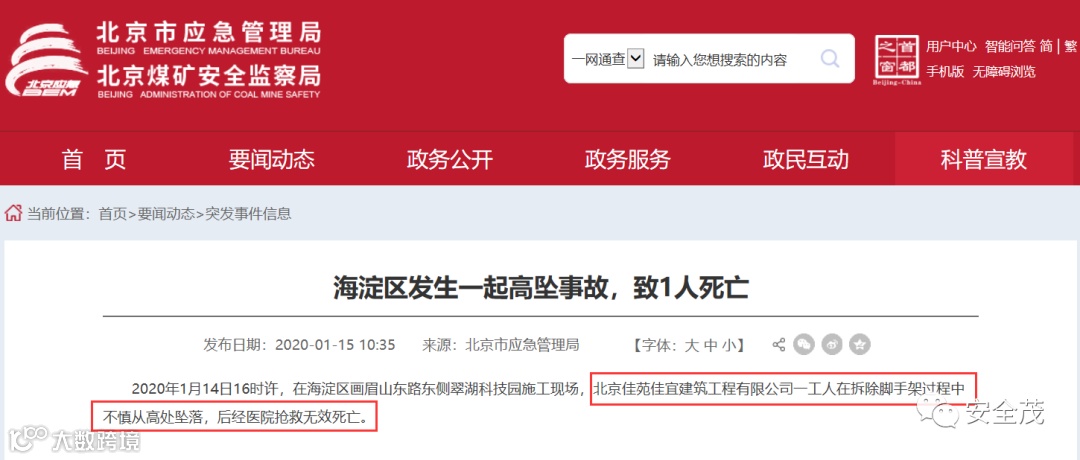1080x460 pixels.
Task: Share article via WeChat icon
Action: pyautogui.click(x=804, y=344)
